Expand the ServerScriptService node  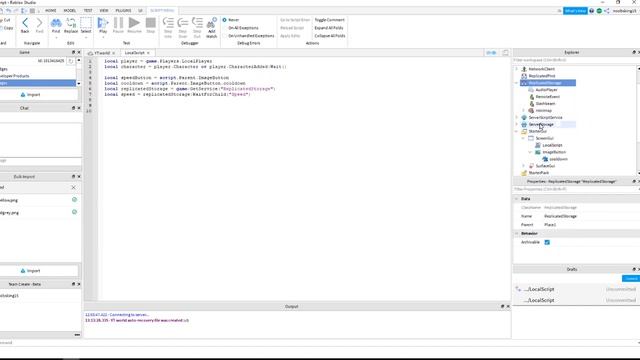[x=516, y=117]
